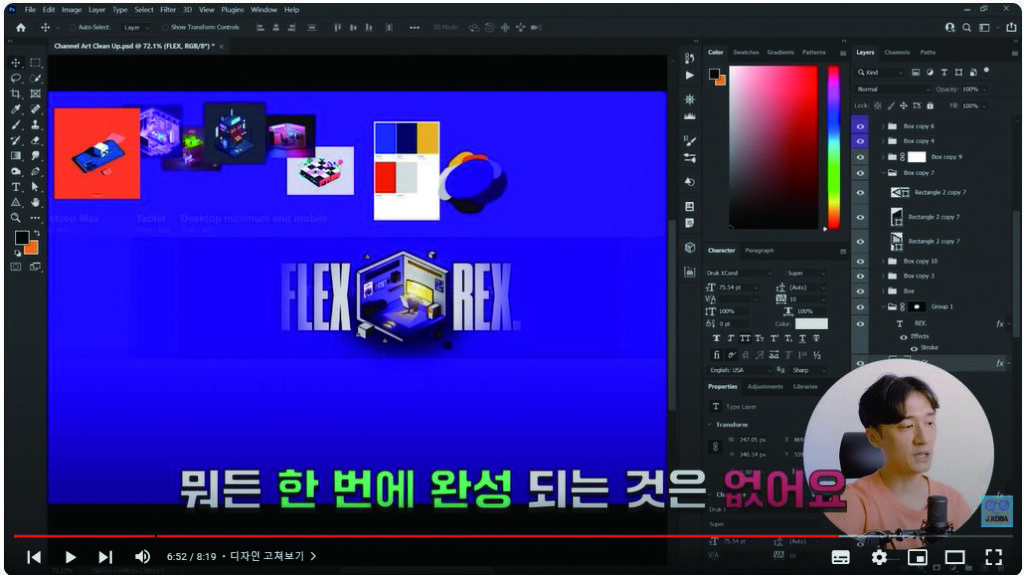Hide the Box copy 6 layer
This screenshot has height=575, width=1024.
860,126
